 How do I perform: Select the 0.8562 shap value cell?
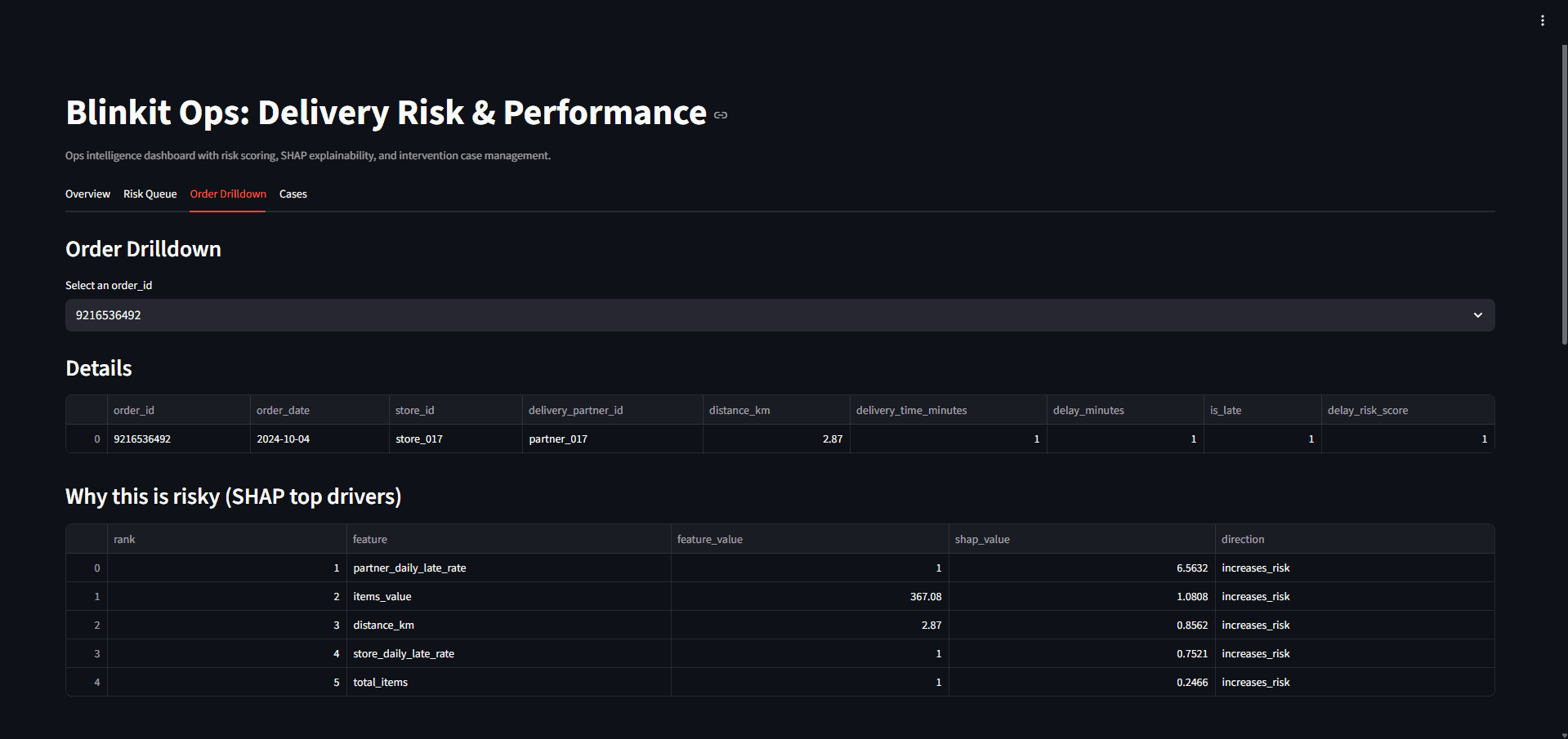[1082, 625]
